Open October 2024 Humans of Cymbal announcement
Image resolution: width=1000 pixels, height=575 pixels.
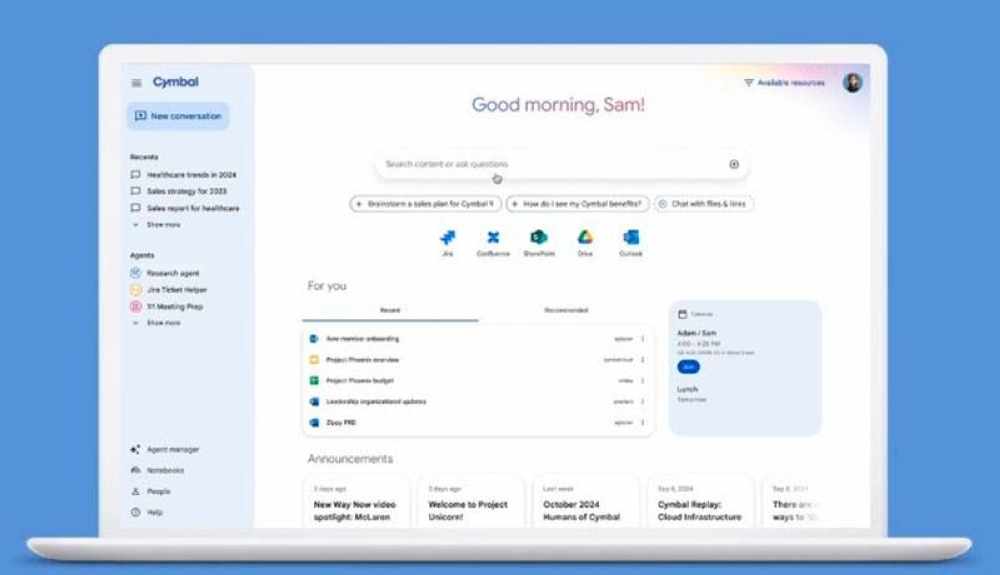[x=585, y=502]
